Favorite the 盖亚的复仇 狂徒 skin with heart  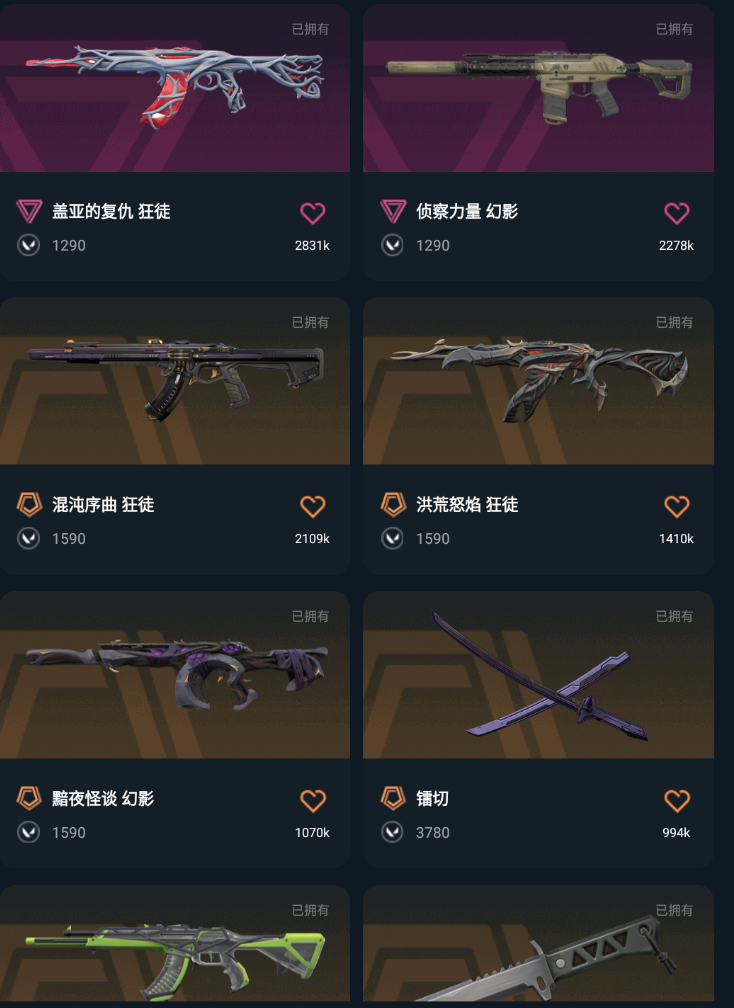tap(312, 213)
